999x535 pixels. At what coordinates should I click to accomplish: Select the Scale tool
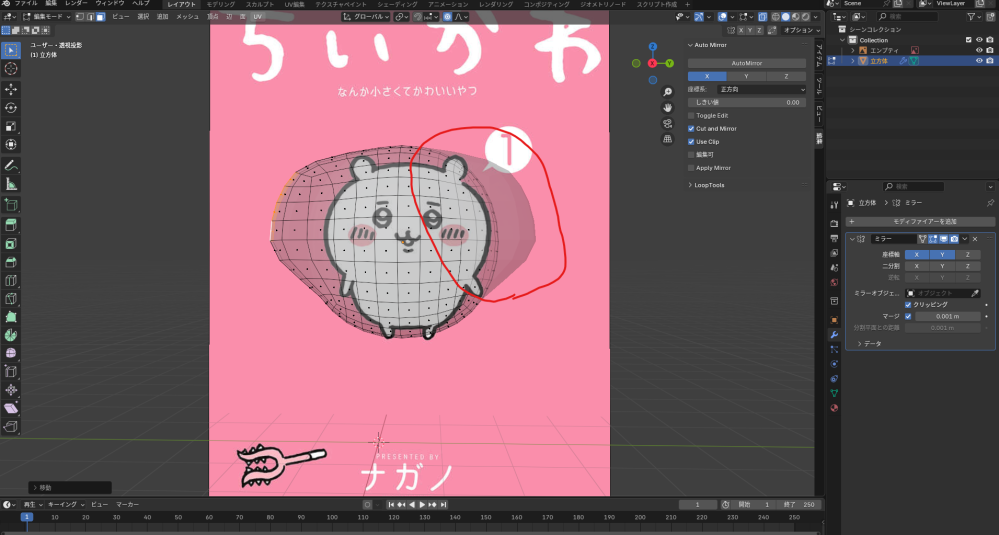click(11, 127)
